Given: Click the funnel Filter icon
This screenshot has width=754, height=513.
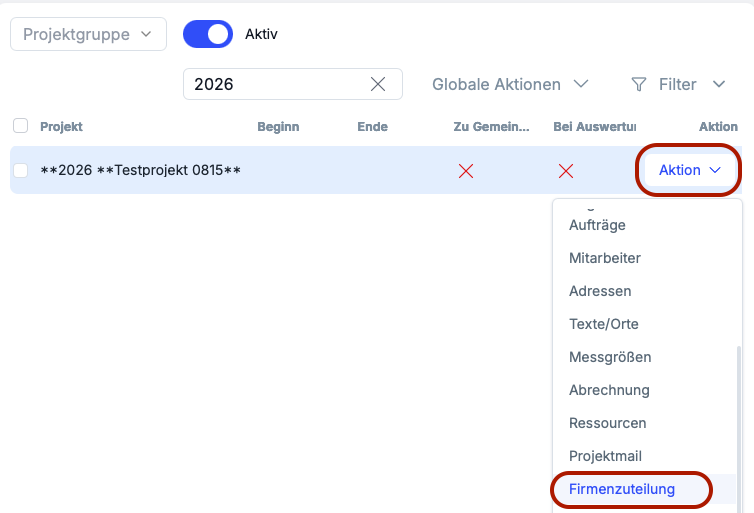Looking at the screenshot, I should click(x=639, y=85).
